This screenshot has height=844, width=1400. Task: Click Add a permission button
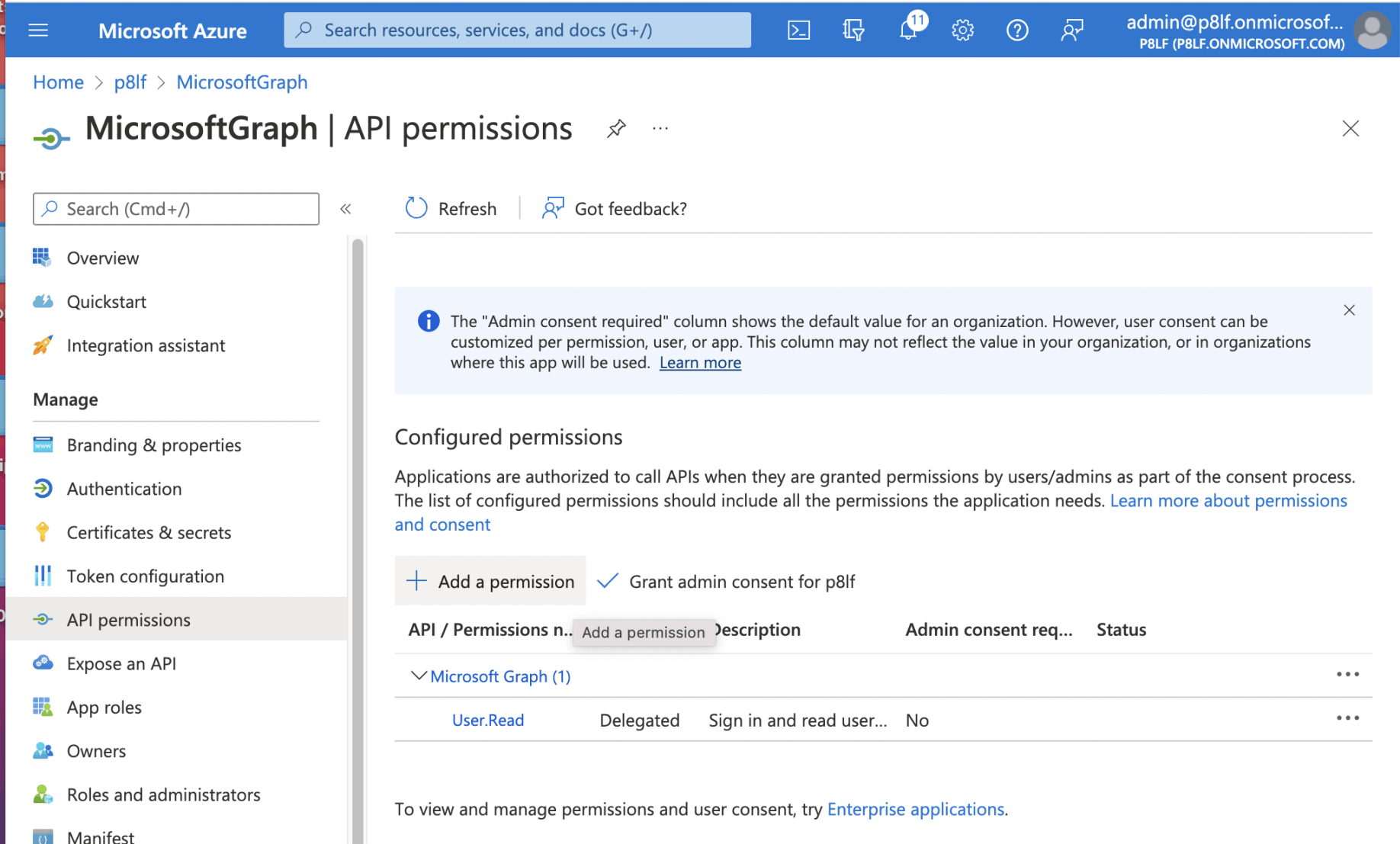(x=490, y=581)
